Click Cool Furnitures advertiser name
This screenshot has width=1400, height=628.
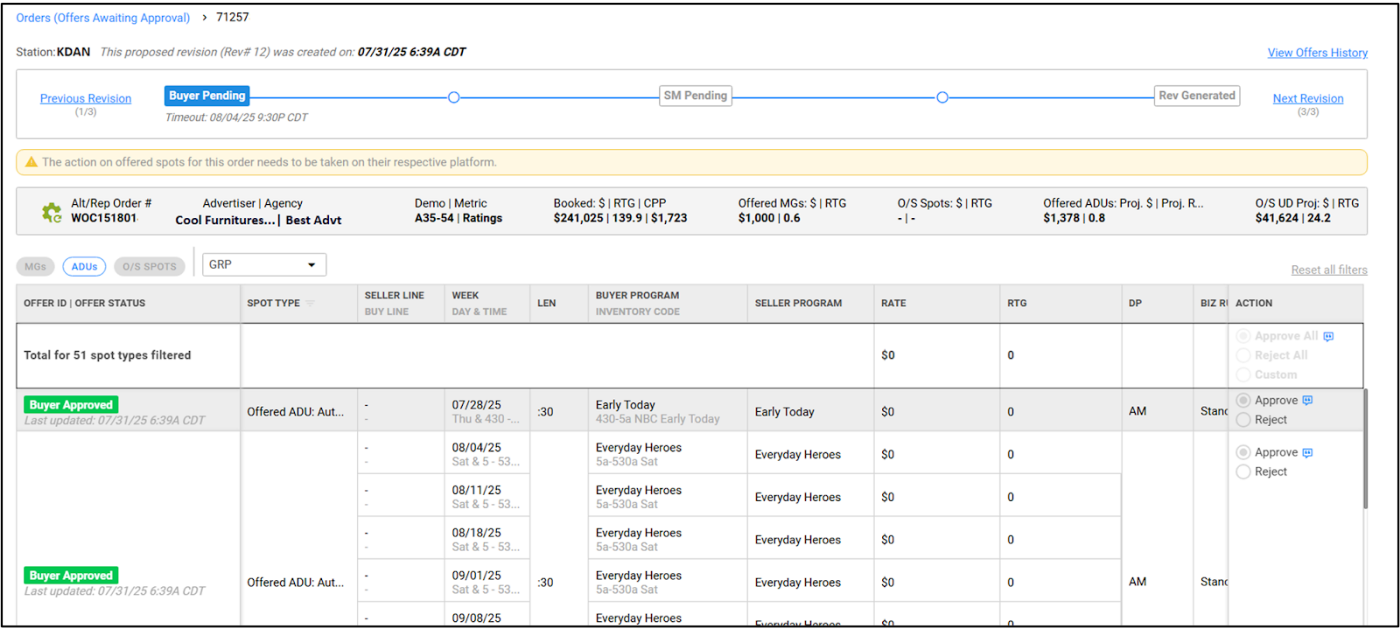pos(227,219)
